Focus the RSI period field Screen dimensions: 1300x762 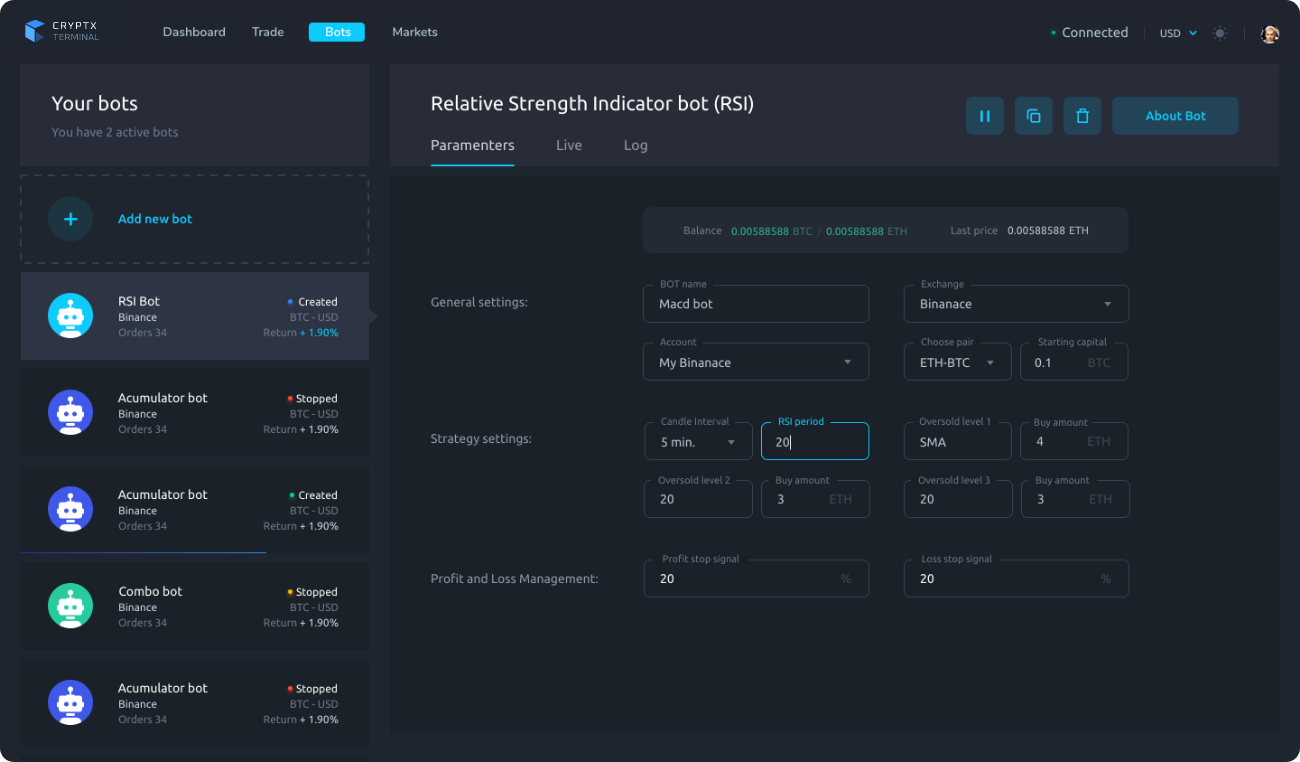tap(815, 441)
